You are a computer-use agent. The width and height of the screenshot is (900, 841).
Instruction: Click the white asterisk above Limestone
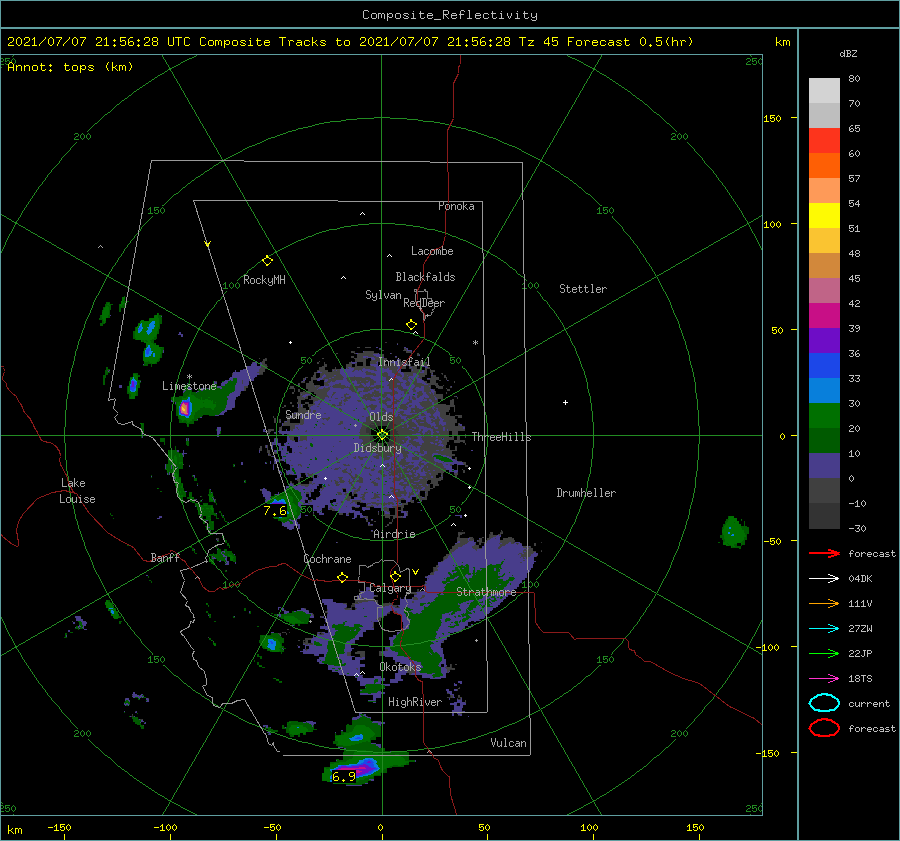click(x=189, y=377)
